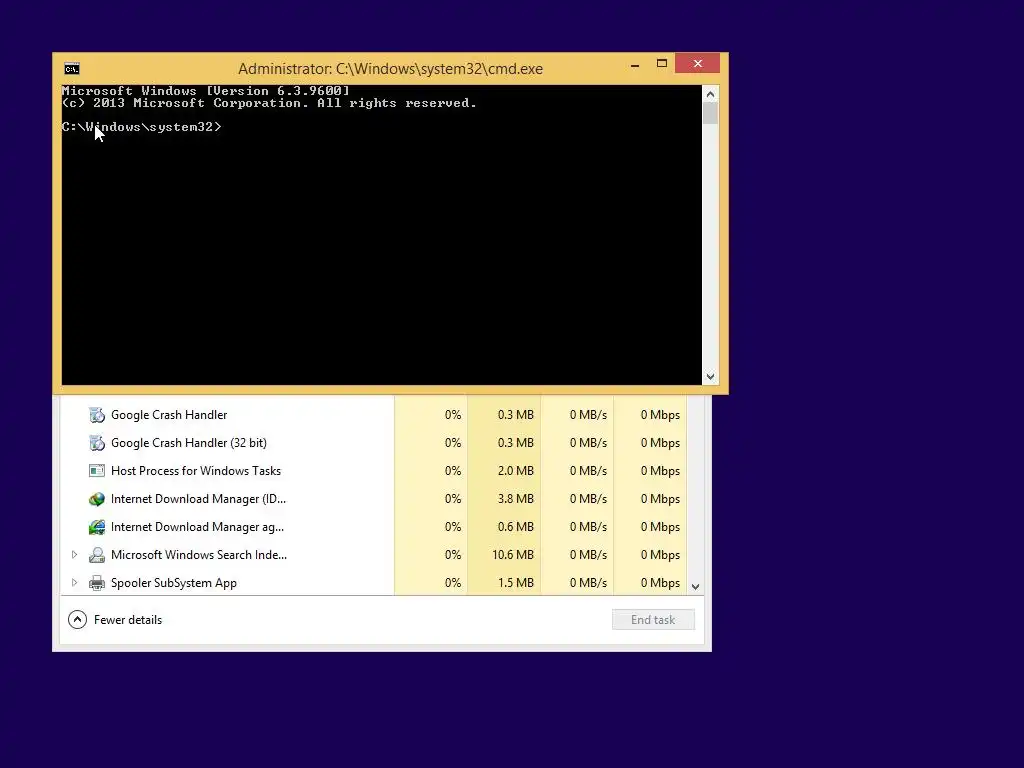Viewport: 1024px width, 768px height.
Task: Click the cmd.exe title bar icon
Action: (x=72, y=69)
